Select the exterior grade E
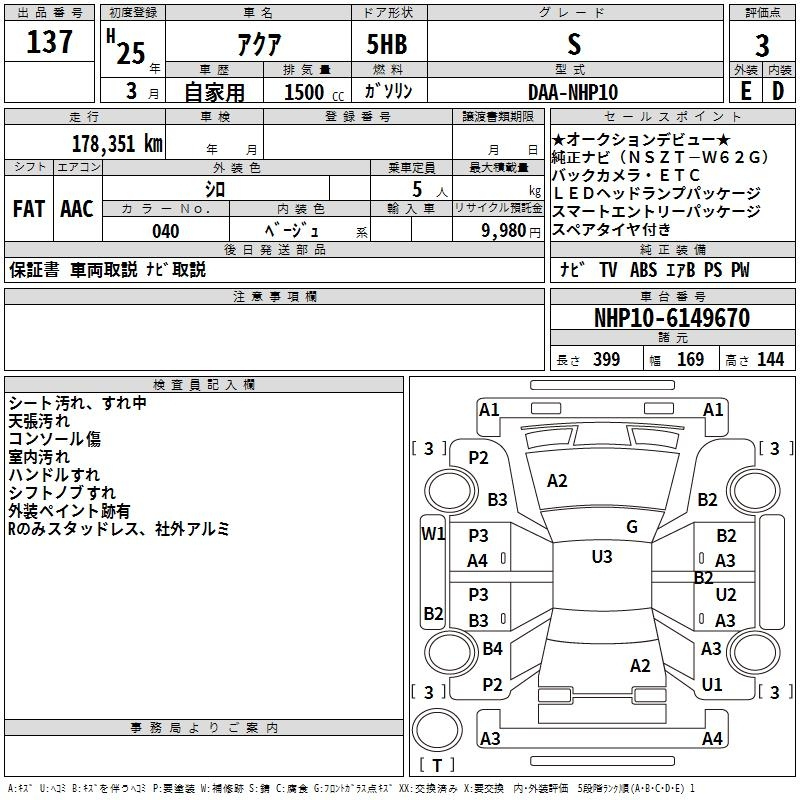Screen dimensions: 800x800 coord(745,90)
